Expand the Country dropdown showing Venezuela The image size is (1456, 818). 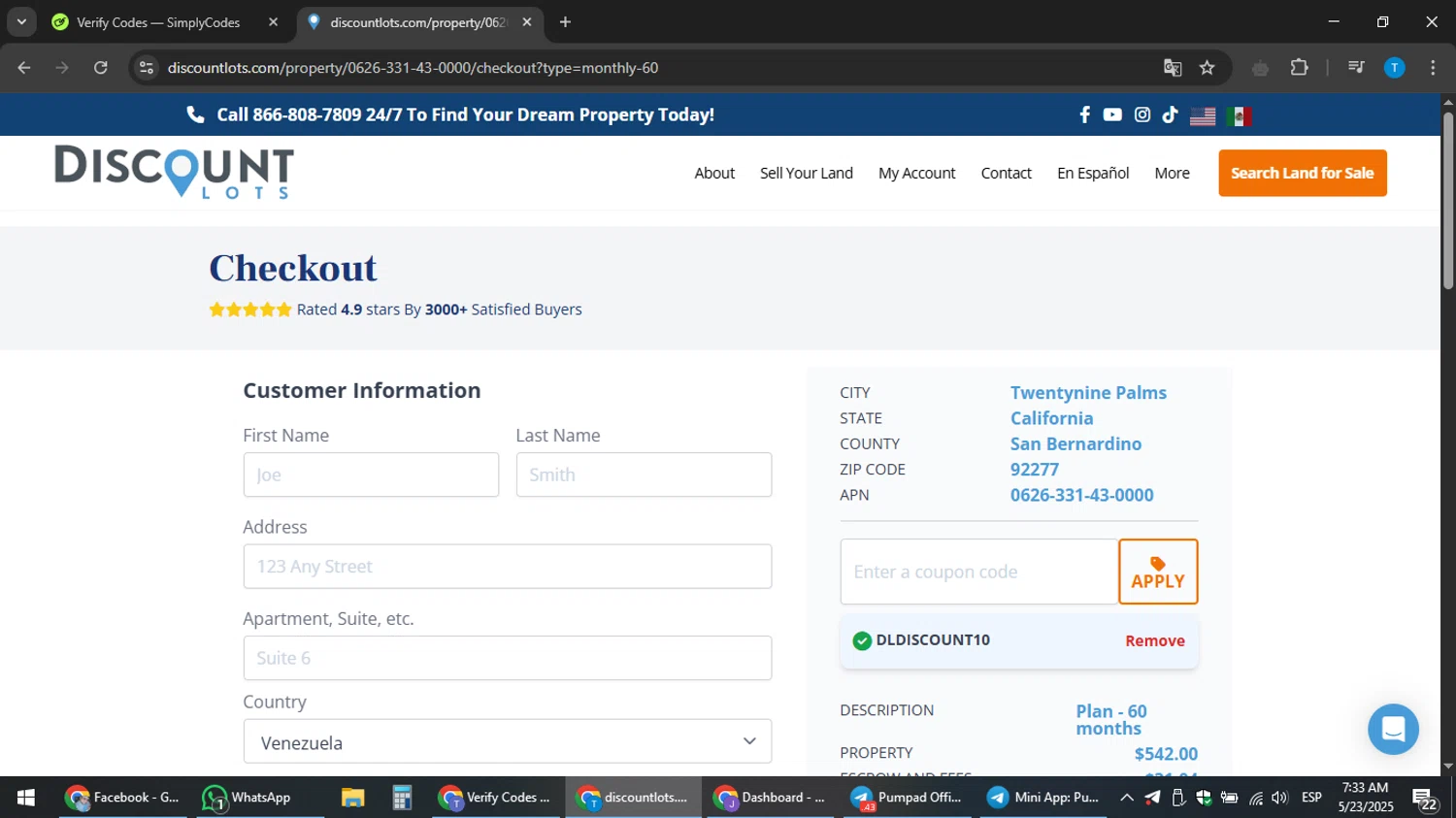(x=508, y=741)
